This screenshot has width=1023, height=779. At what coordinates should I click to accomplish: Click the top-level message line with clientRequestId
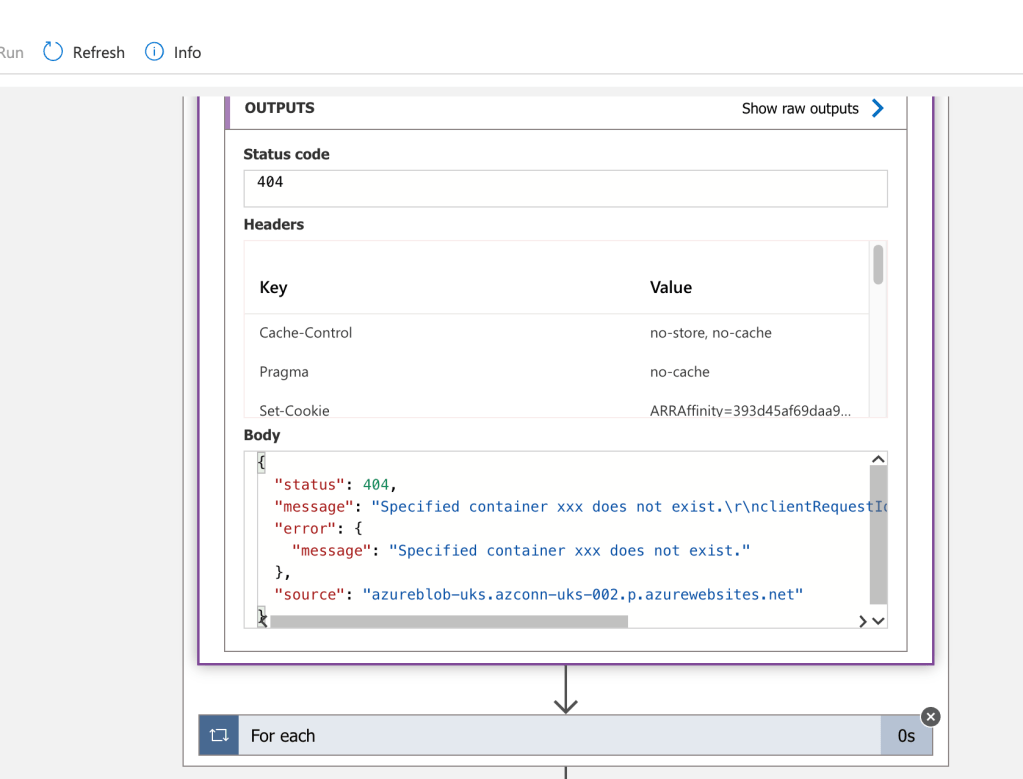581,507
